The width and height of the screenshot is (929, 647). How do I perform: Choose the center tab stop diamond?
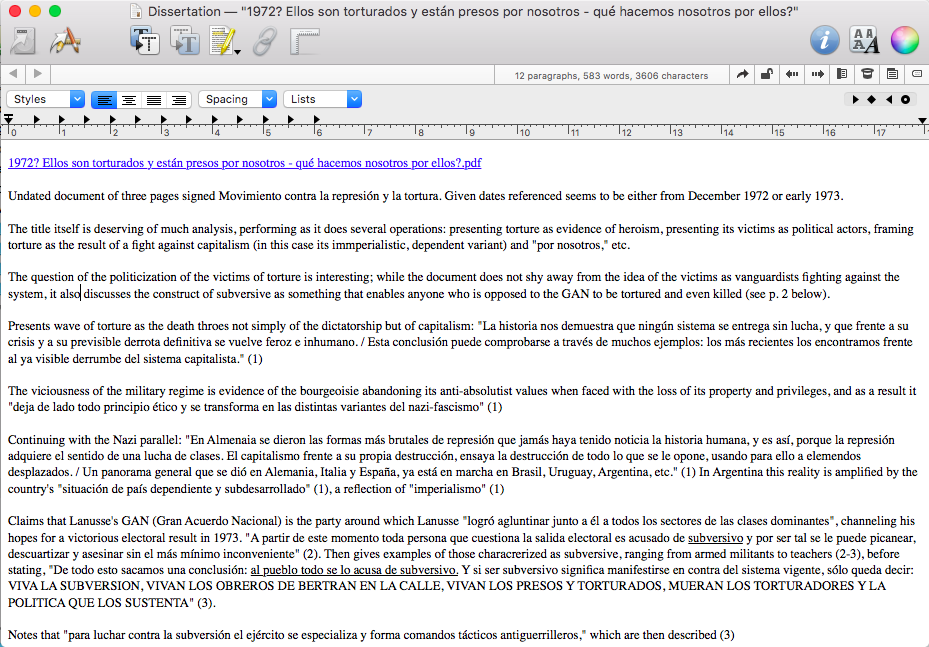872,100
